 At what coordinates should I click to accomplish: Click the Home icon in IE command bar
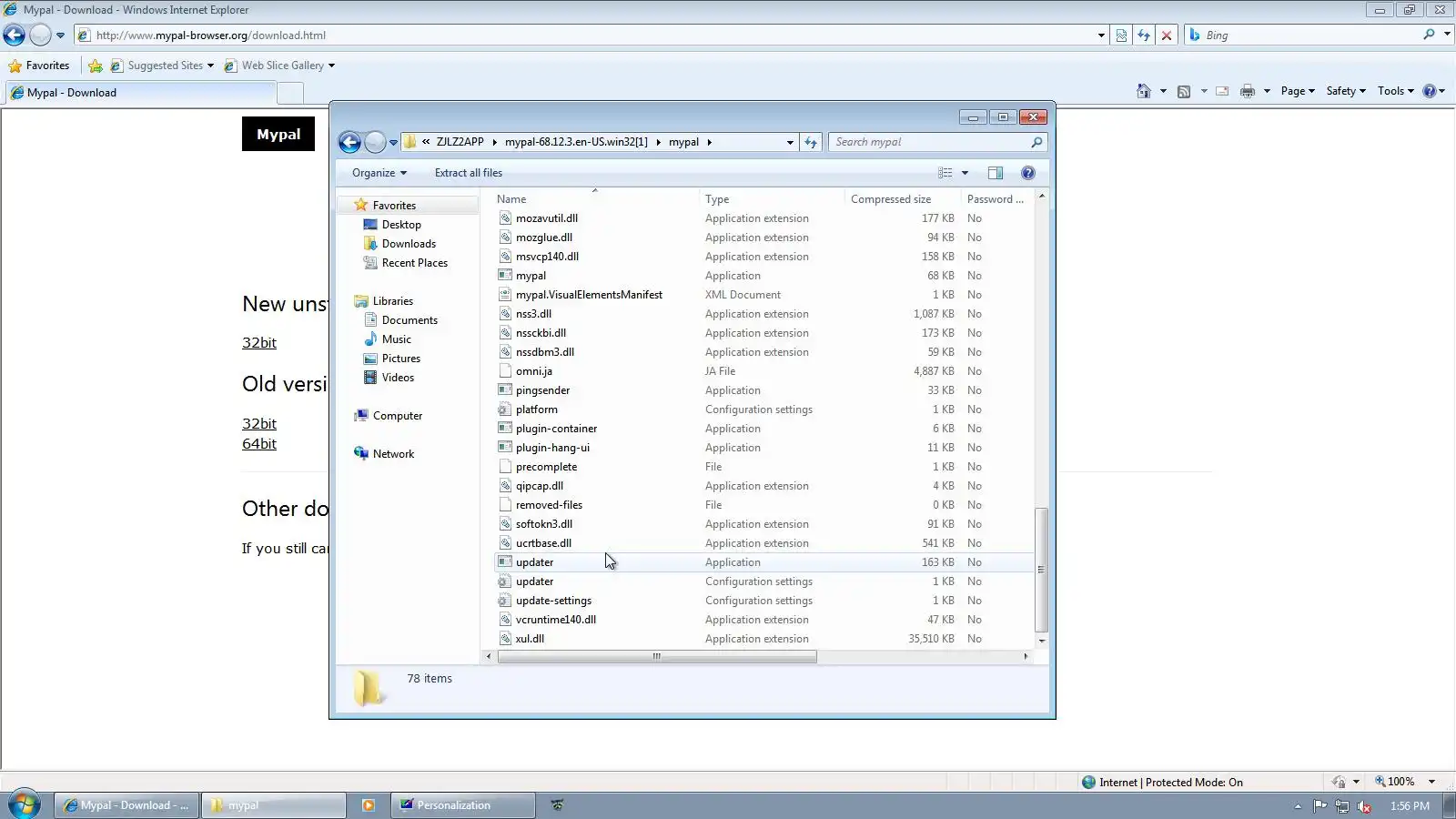click(x=1144, y=91)
